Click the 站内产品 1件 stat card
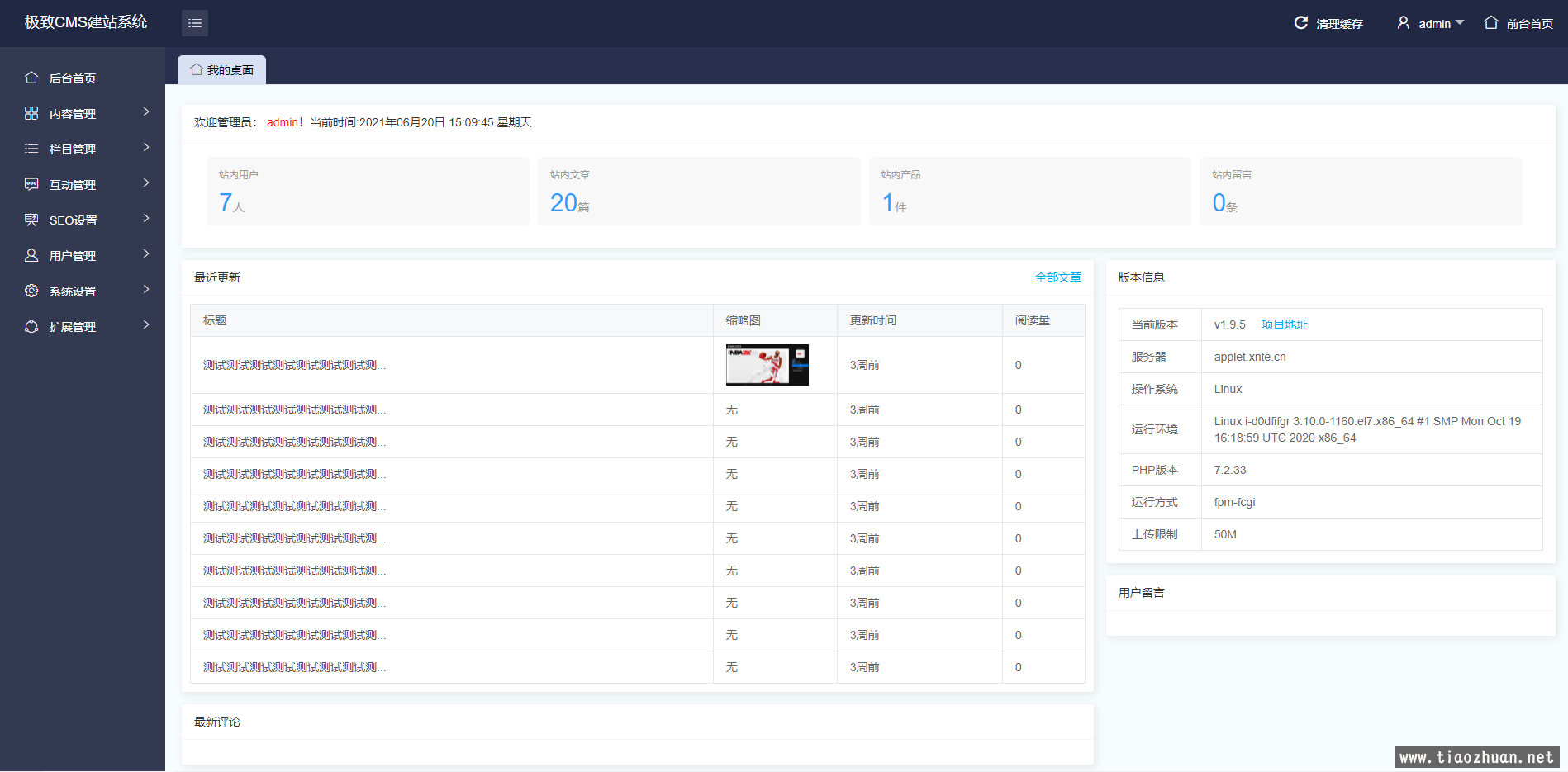The width and height of the screenshot is (1568, 772). pyautogui.click(x=1030, y=191)
